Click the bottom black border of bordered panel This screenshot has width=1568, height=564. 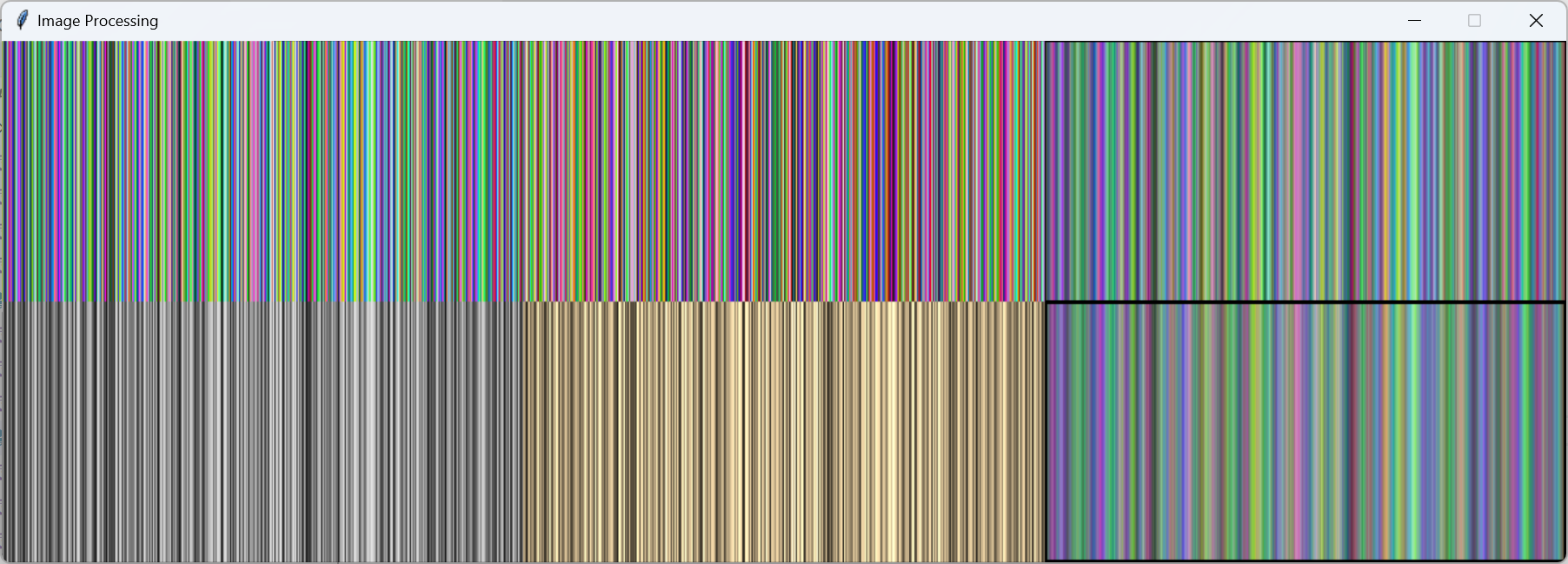click(x=1305, y=561)
